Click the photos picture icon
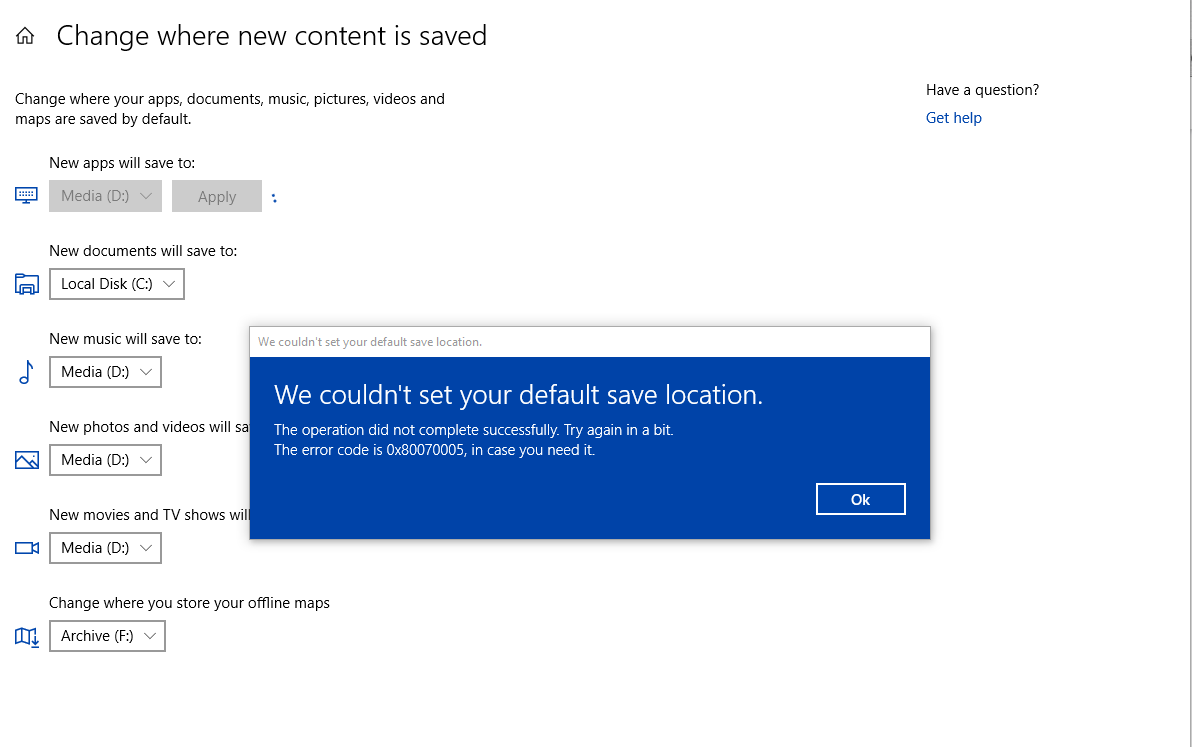 (27, 460)
